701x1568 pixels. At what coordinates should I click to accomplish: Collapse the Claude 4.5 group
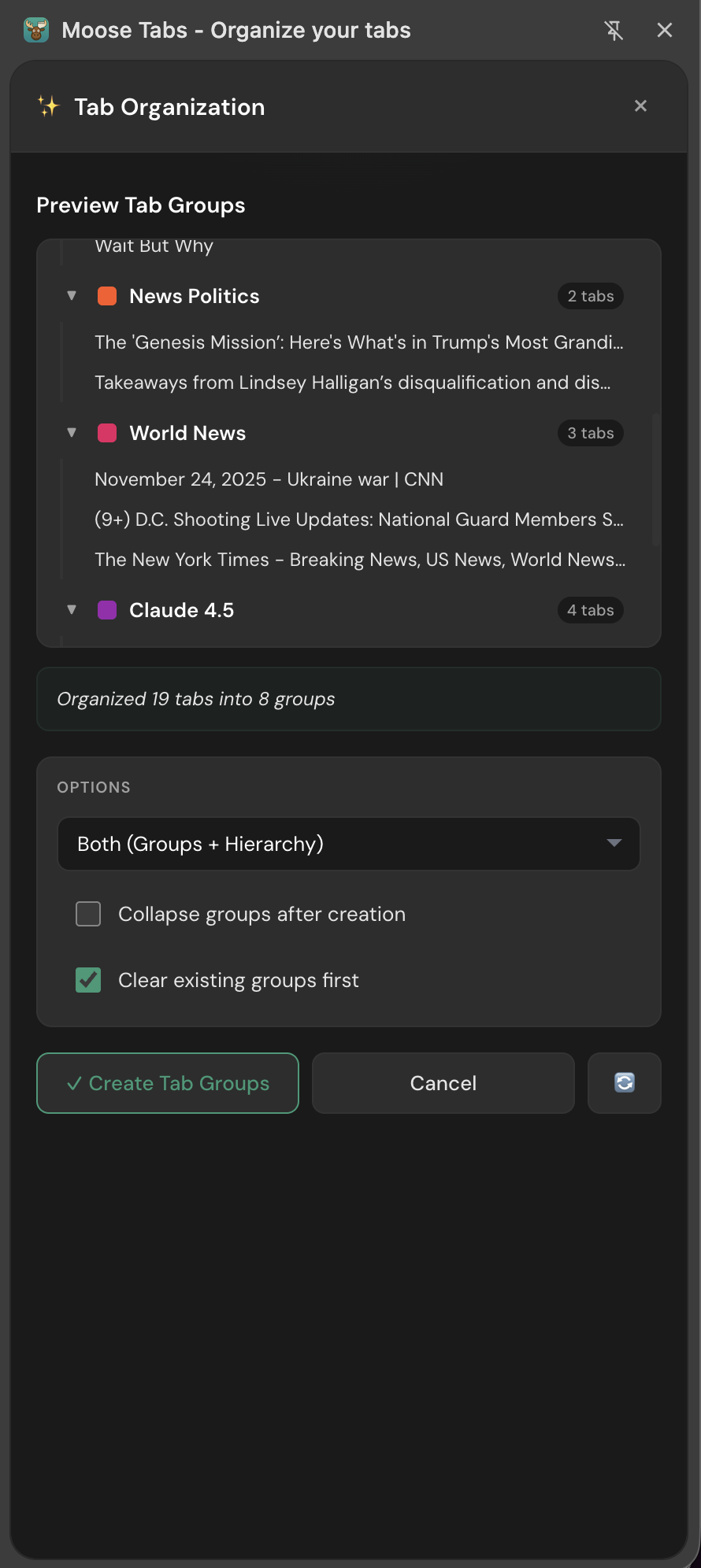[x=72, y=610]
